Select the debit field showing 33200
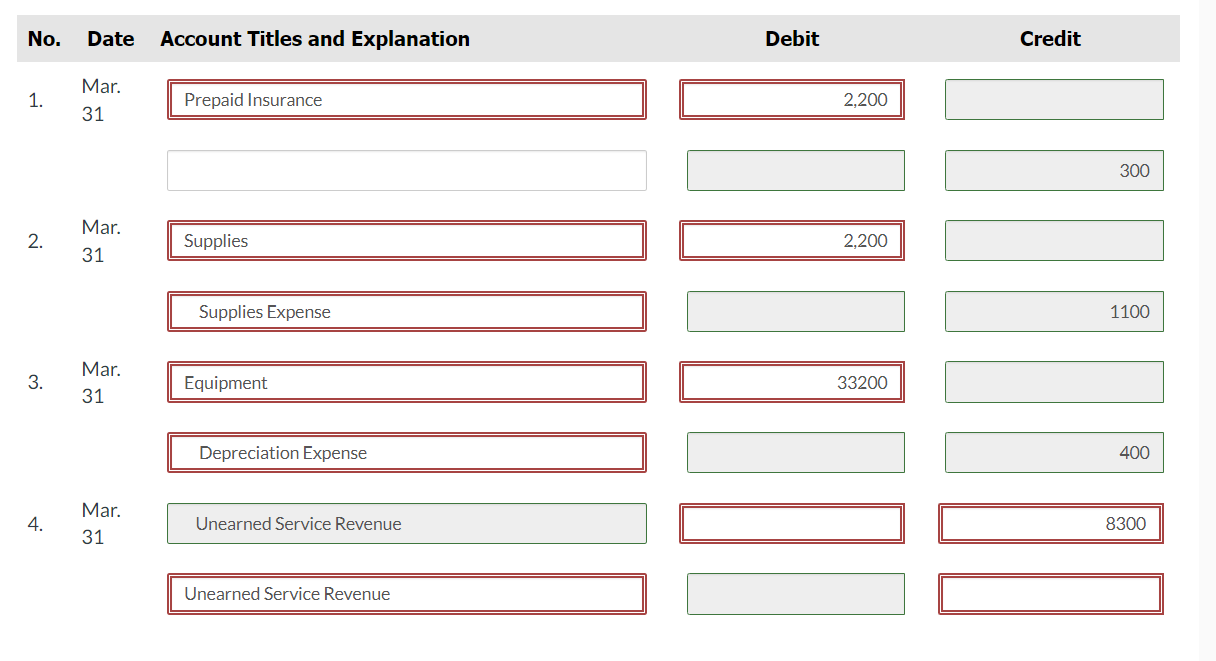 pyautogui.click(x=791, y=382)
